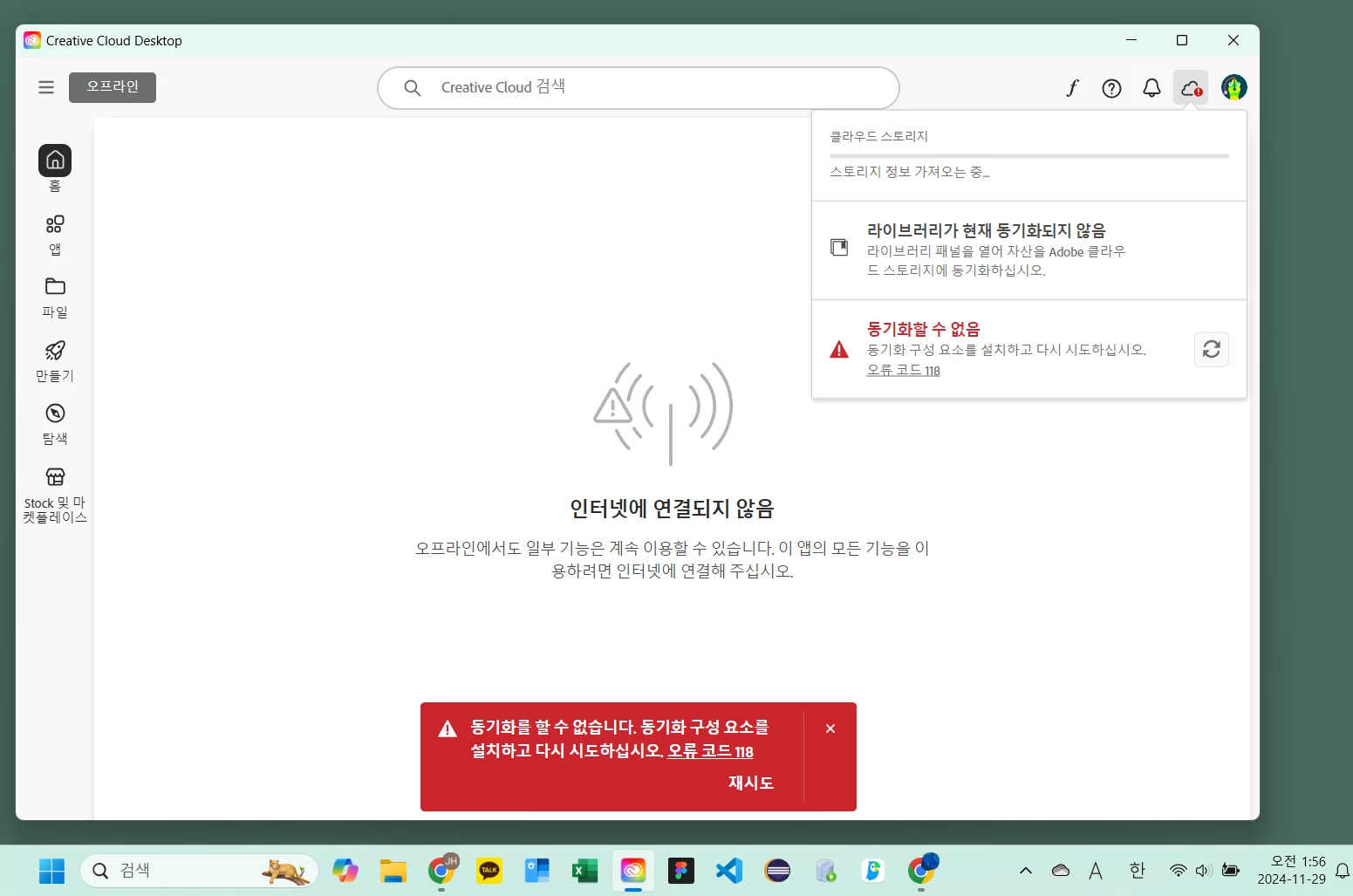Show hidden system tray icons
Screen dimensions: 1353x896
pos(1026,871)
